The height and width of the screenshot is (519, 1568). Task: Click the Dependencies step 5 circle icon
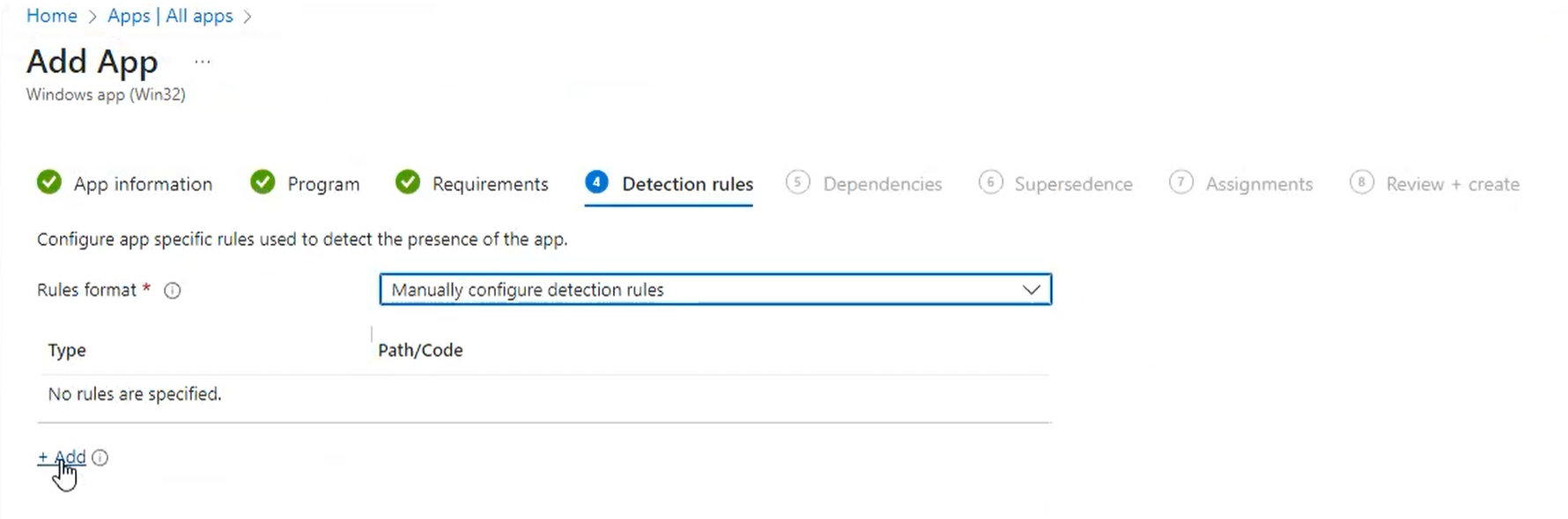coord(797,182)
